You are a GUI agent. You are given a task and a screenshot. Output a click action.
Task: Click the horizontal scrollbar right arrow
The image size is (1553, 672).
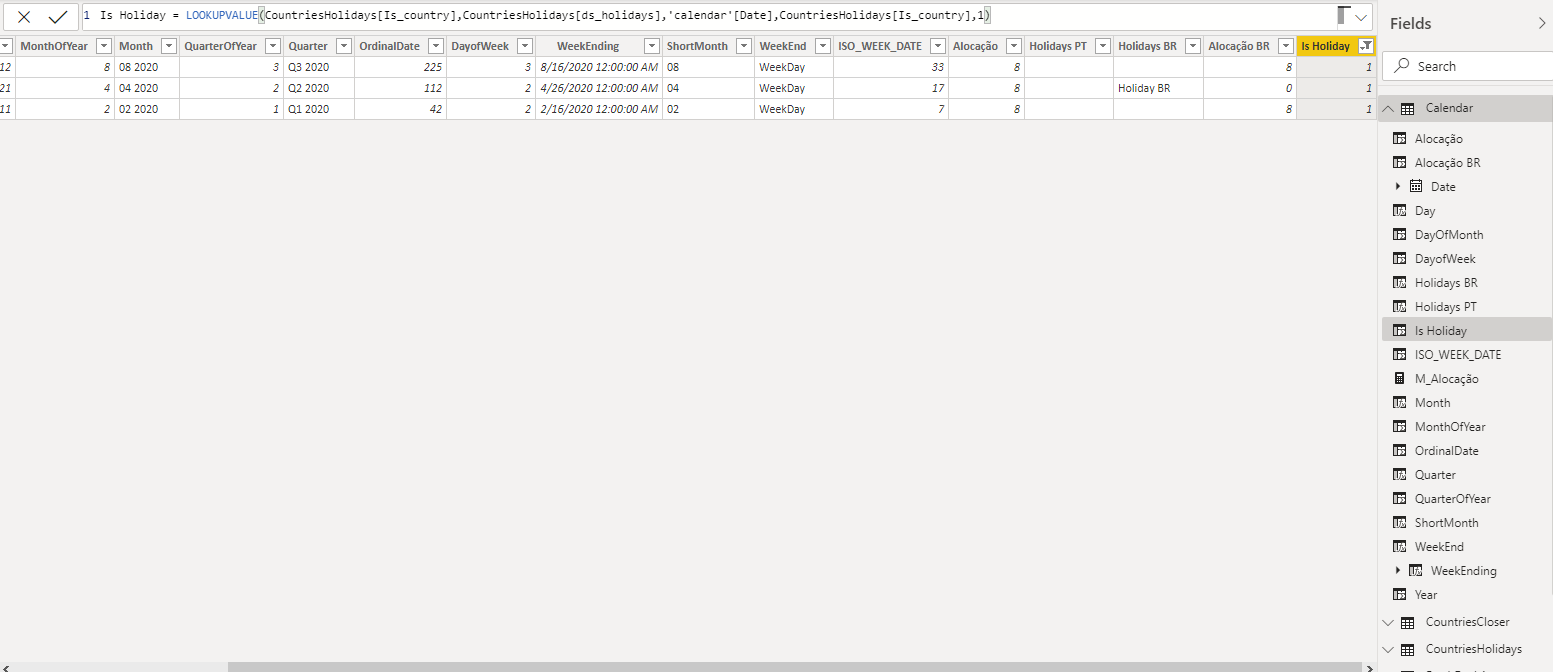pyautogui.click(x=1369, y=667)
